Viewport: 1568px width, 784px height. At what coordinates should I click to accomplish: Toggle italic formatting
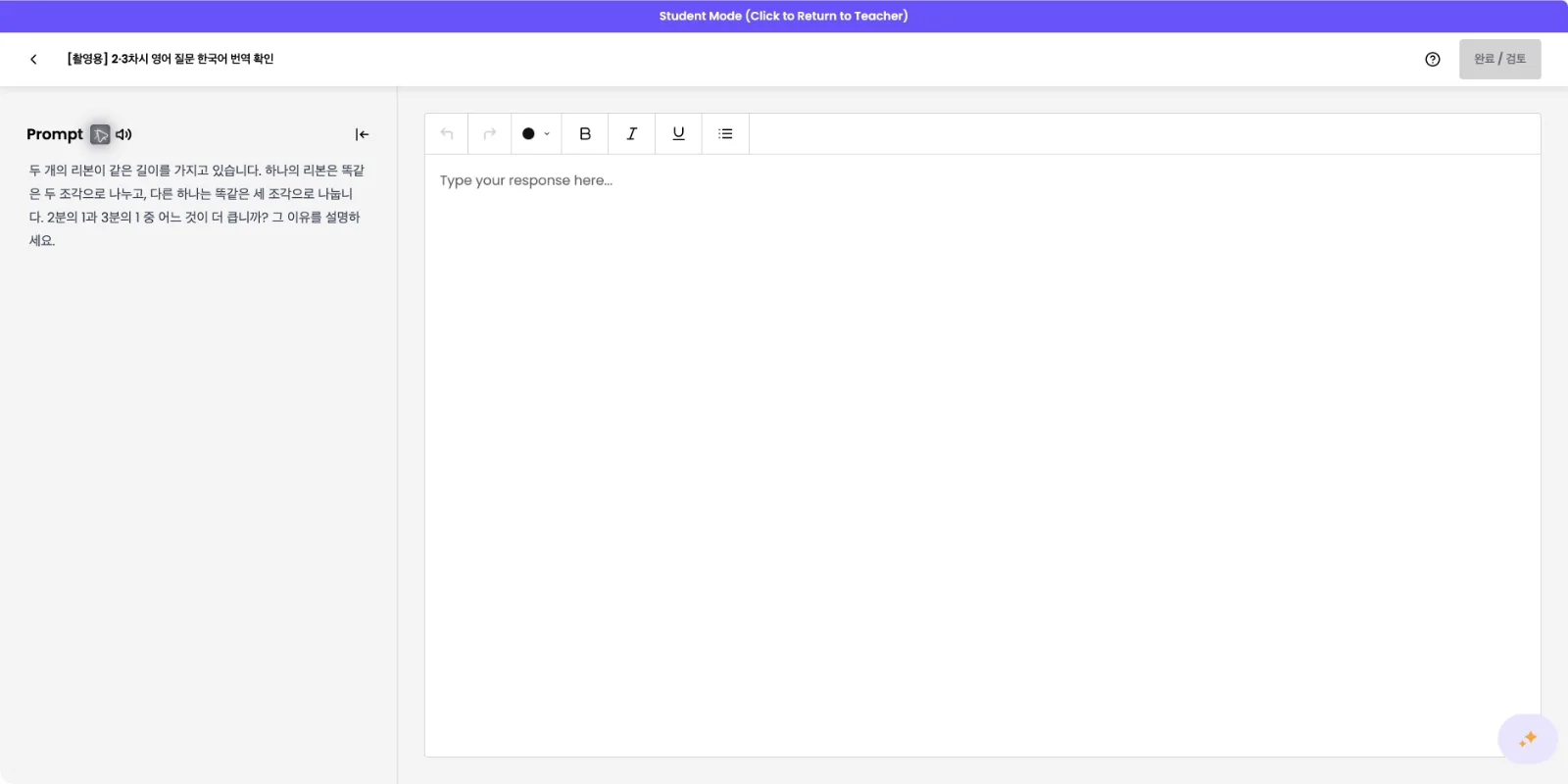point(632,133)
